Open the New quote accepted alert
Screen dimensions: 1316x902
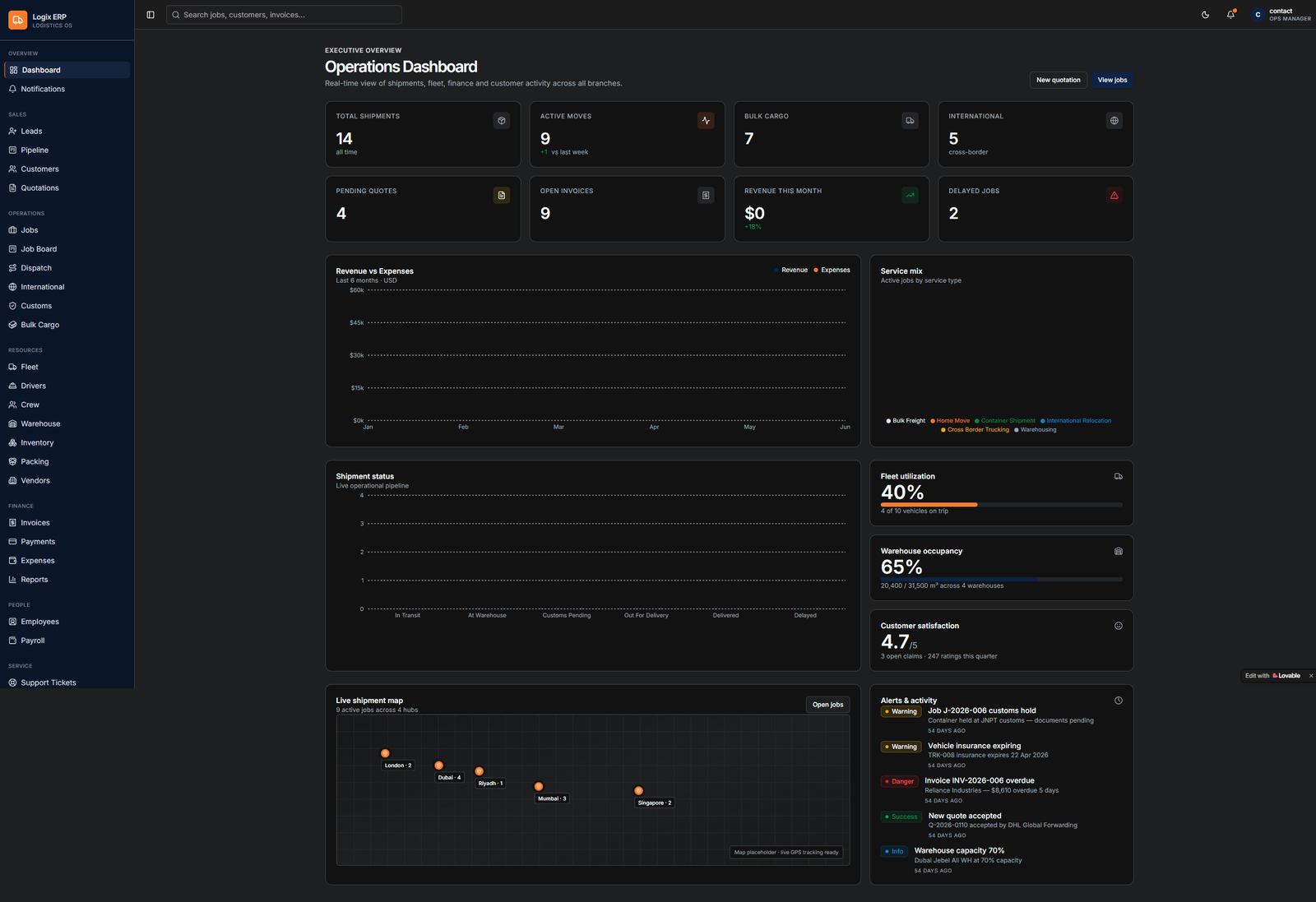coord(1002,826)
